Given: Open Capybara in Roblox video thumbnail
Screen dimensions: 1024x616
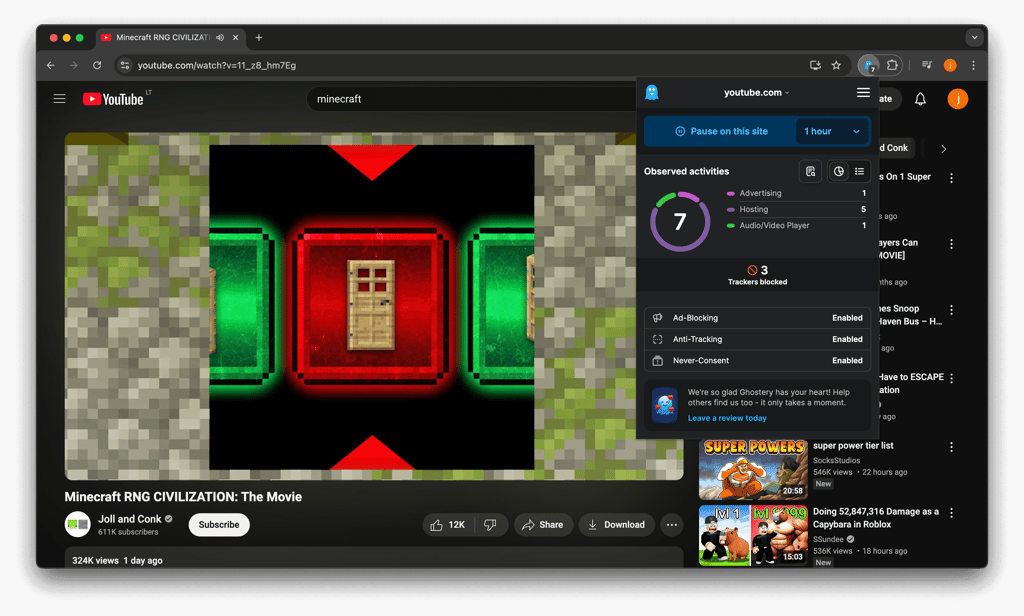Looking at the screenshot, I should 753,535.
